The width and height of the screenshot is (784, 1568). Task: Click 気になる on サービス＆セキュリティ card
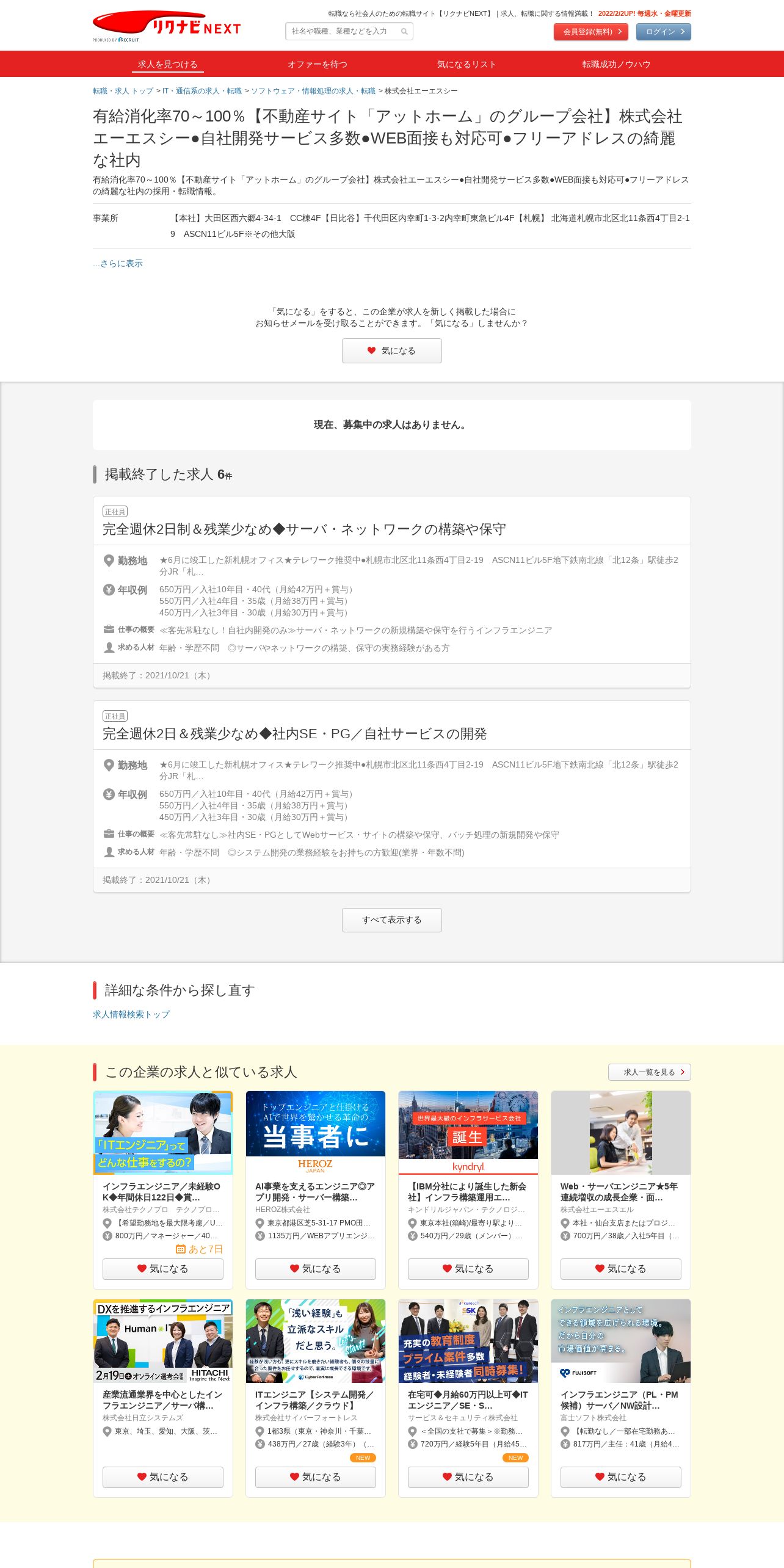click(x=468, y=1477)
